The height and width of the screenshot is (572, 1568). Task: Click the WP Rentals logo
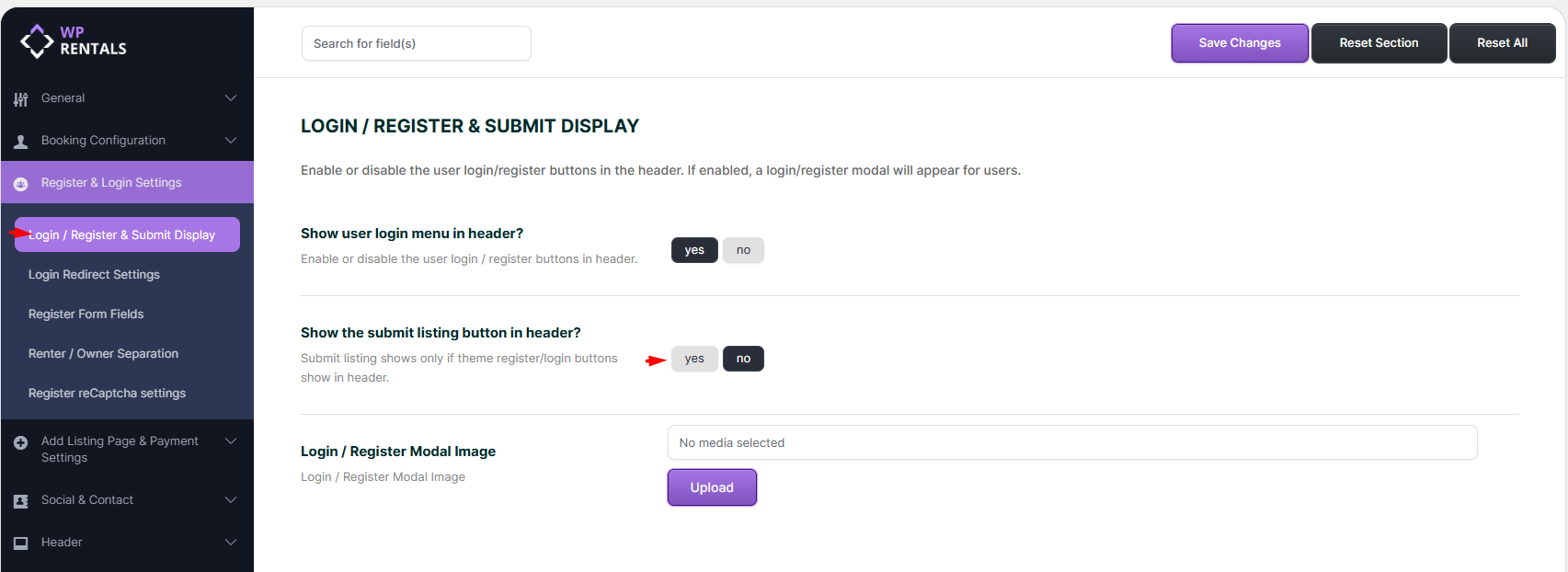coord(74,40)
